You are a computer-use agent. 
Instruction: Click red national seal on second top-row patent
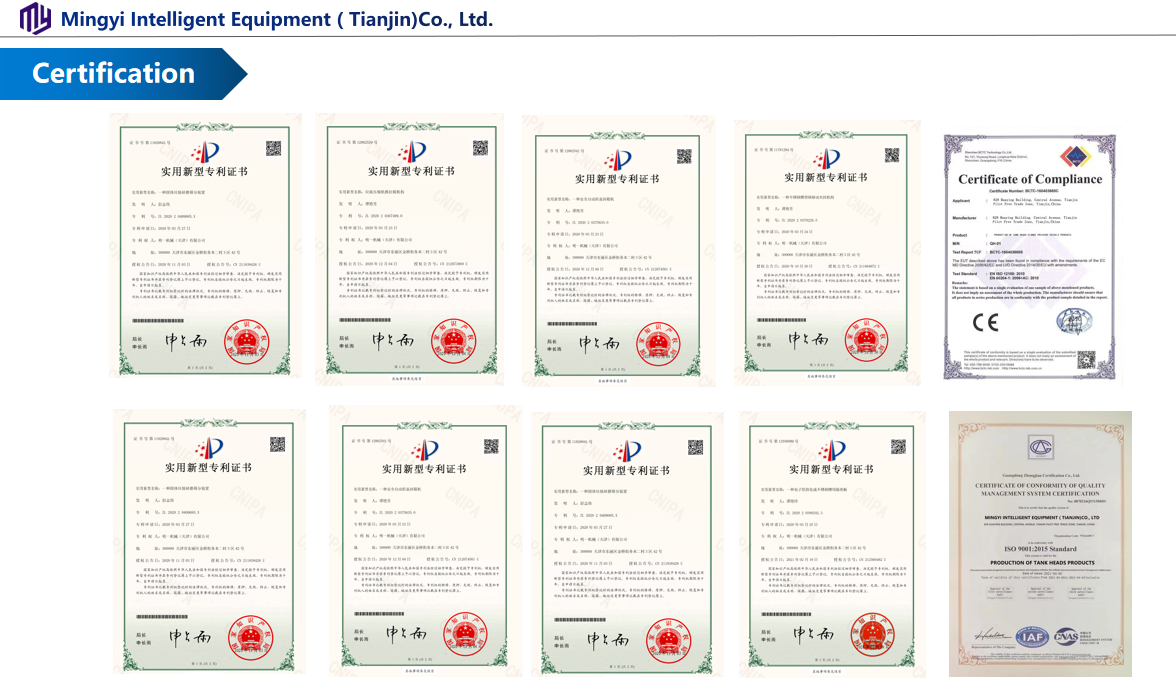[454, 342]
